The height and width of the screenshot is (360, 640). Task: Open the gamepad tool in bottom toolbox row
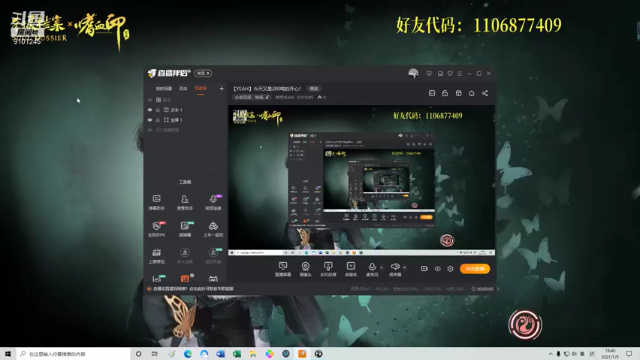pos(213,279)
